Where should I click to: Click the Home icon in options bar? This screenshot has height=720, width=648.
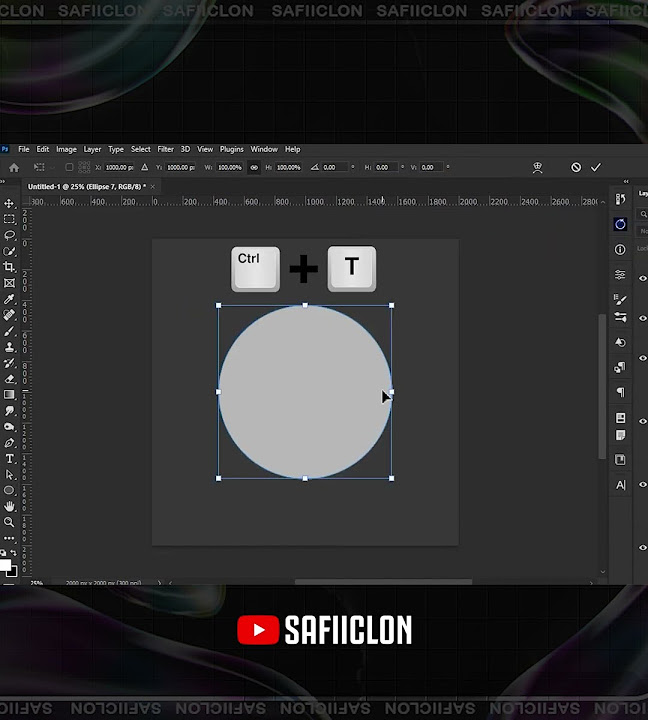14,168
